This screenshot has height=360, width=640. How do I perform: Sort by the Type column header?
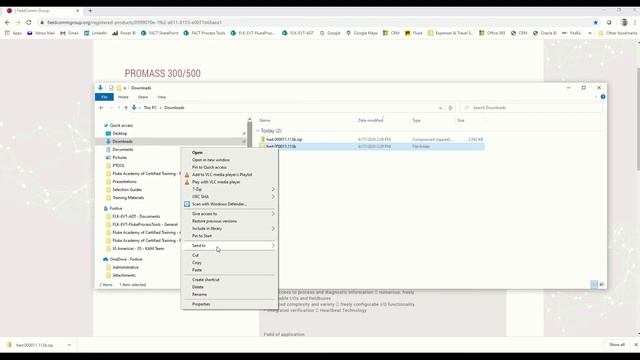pos(416,121)
